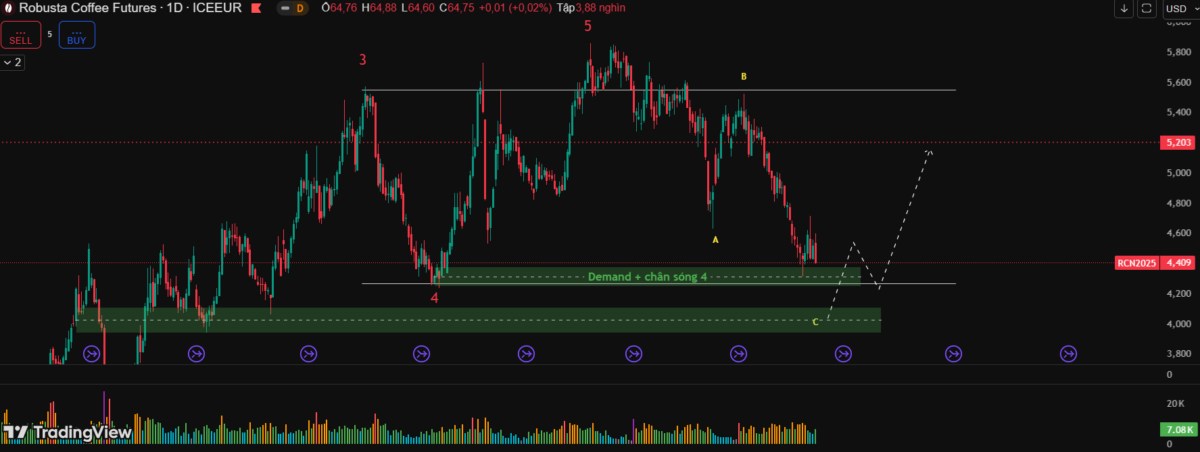
Task: Click the RCN2025 contract tag
Action: click(1136, 264)
